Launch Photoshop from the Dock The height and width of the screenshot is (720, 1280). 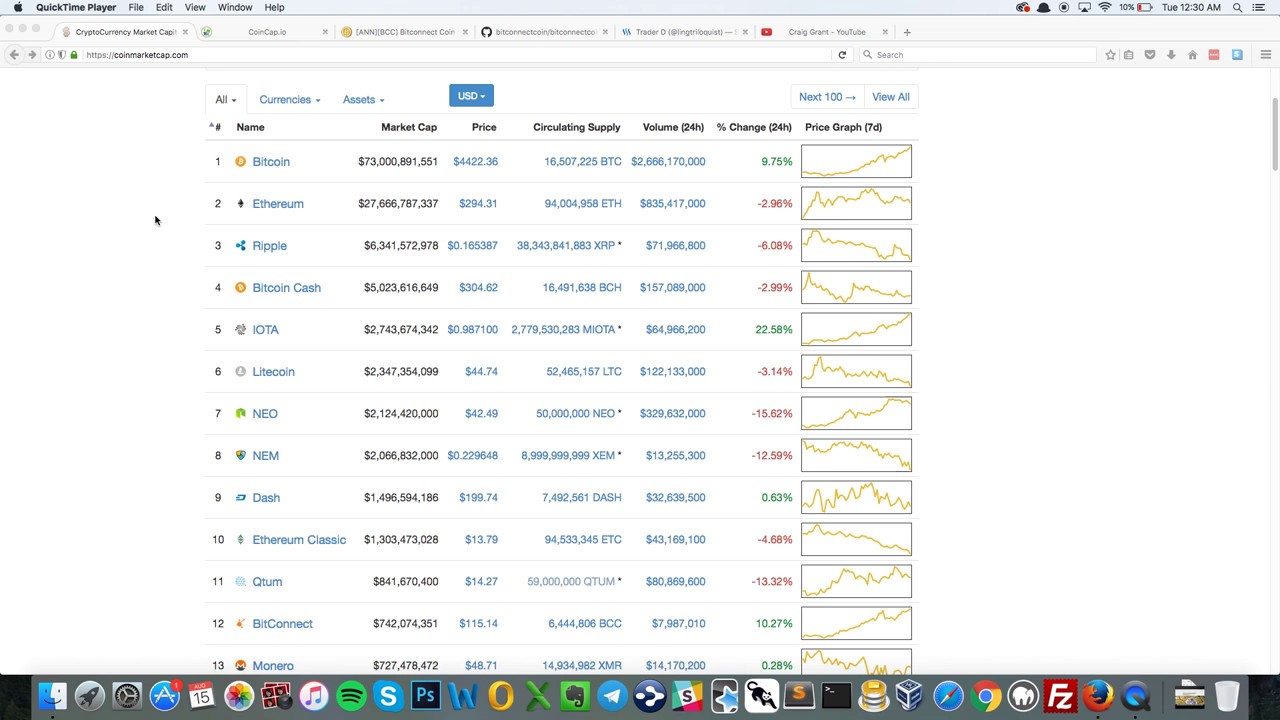[x=426, y=695]
